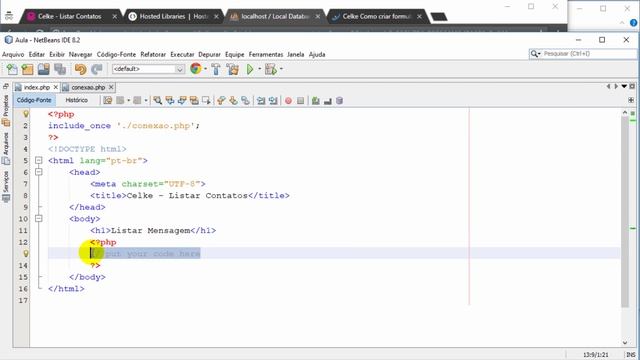
Task: Click the New File toolbar icon
Action: pyautogui.click(x=12, y=69)
